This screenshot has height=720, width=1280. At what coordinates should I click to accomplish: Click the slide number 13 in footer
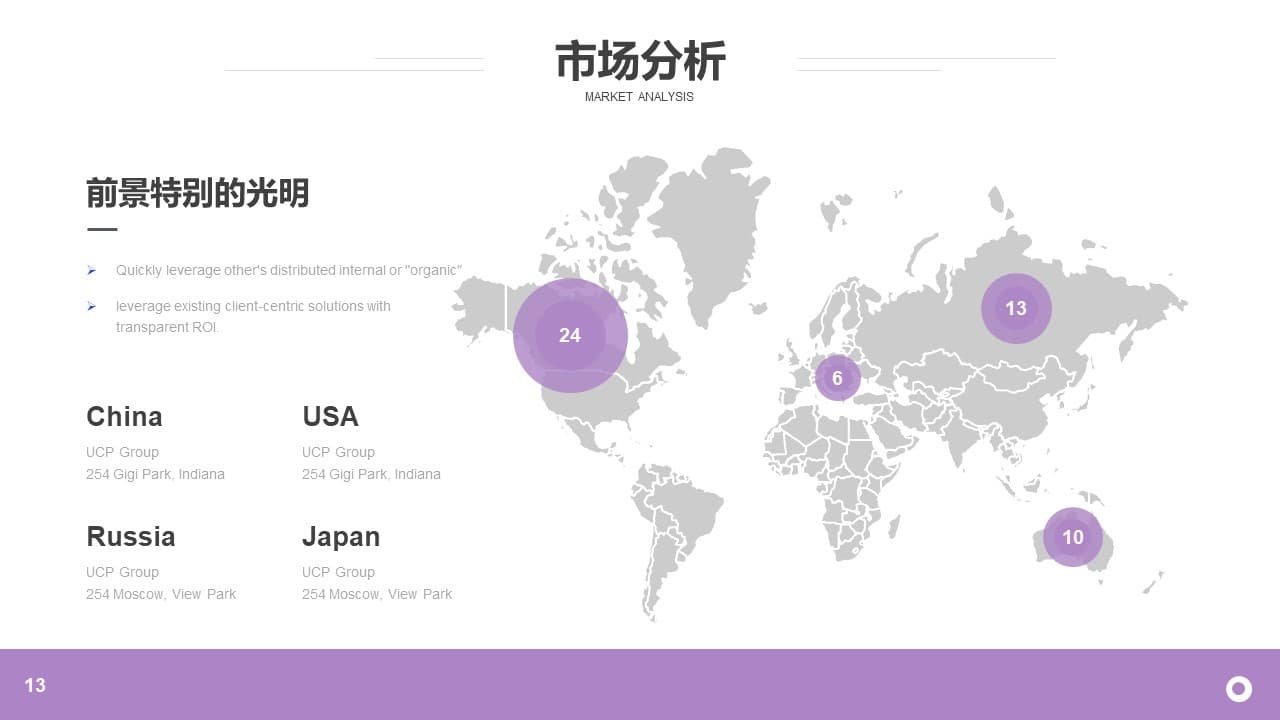click(x=35, y=685)
